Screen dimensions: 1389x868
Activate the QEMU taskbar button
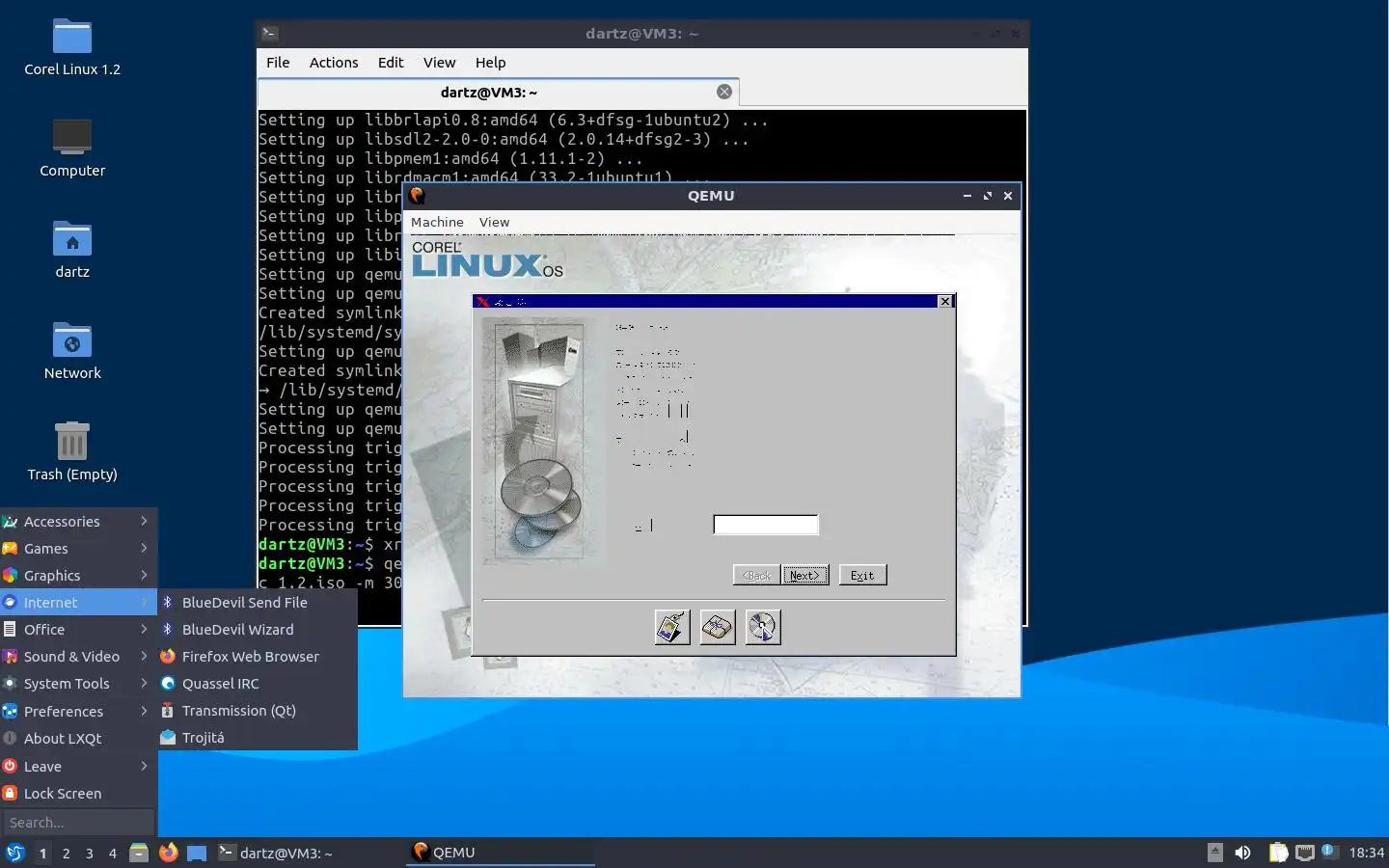(x=500, y=853)
